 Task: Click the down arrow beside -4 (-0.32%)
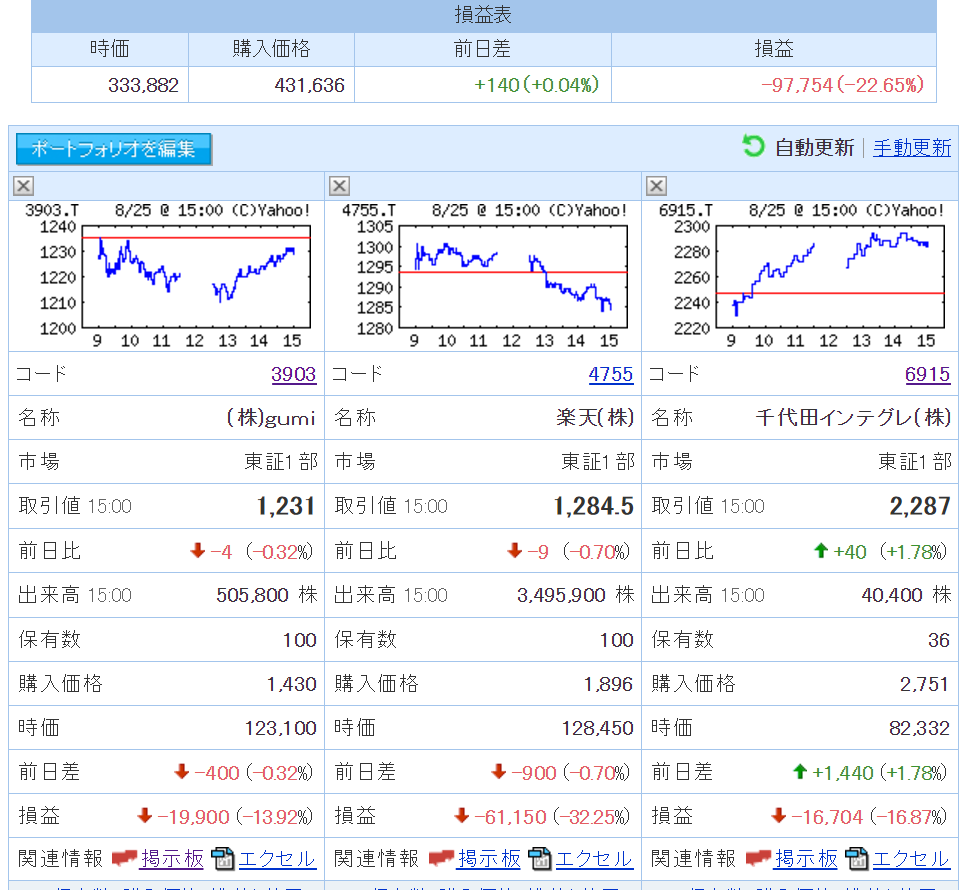(x=198, y=551)
